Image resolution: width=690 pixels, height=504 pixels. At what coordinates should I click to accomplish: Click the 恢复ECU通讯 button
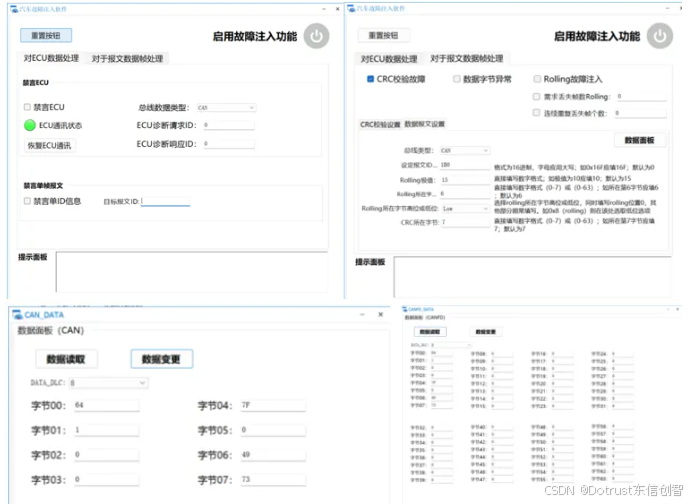pyautogui.click(x=49, y=145)
